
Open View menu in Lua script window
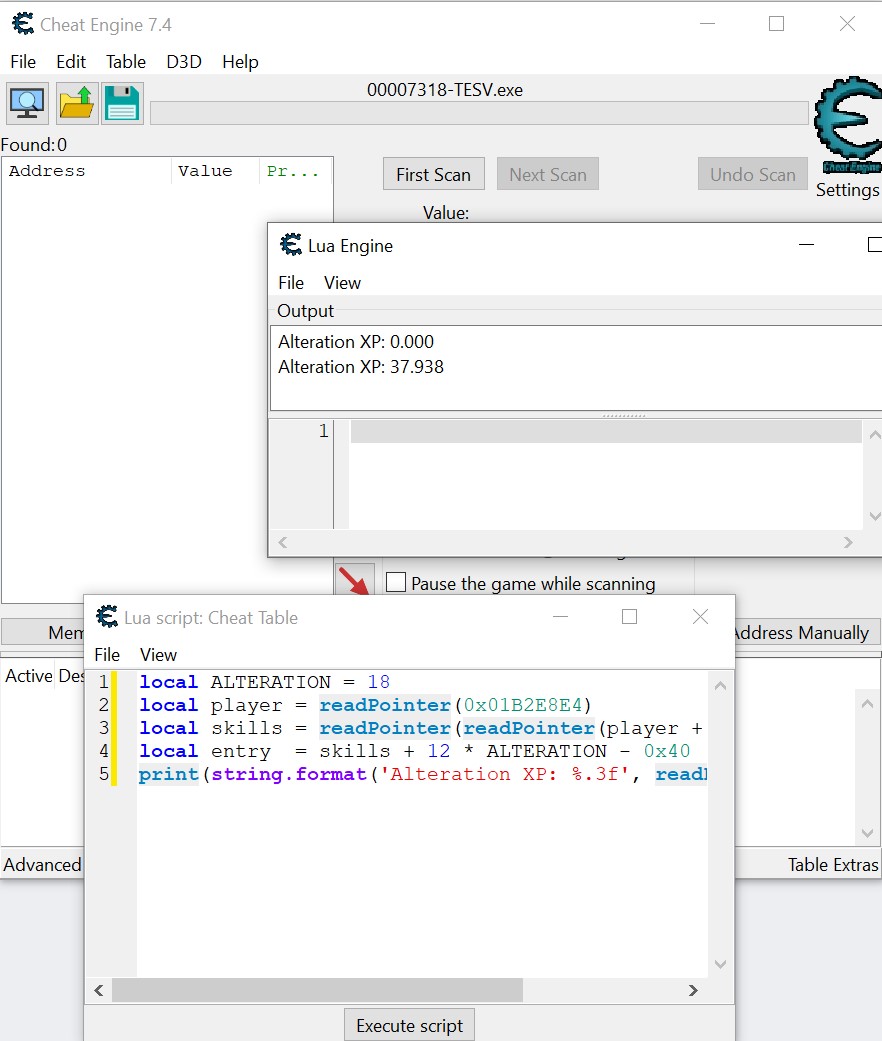pyautogui.click(x=159, y=655)
